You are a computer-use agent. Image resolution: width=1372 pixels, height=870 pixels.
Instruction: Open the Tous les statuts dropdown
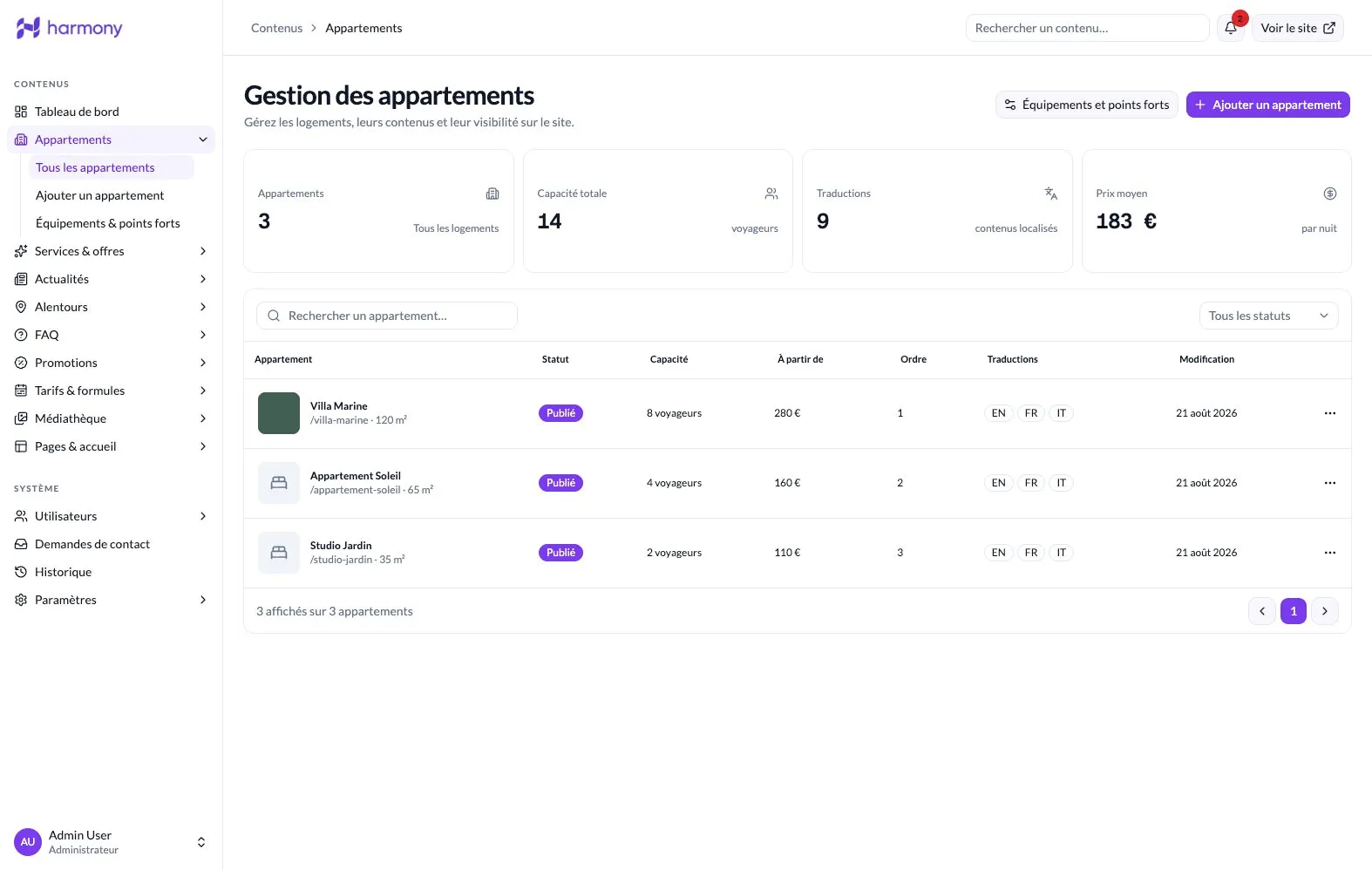click(1268, 316)
